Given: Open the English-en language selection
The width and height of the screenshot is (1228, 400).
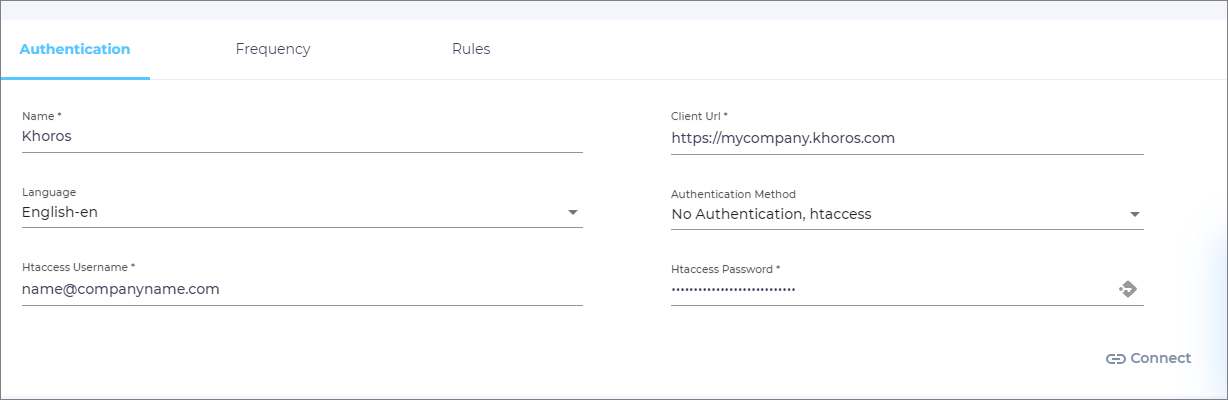Looking at the screenshot, I should (290, 212).
